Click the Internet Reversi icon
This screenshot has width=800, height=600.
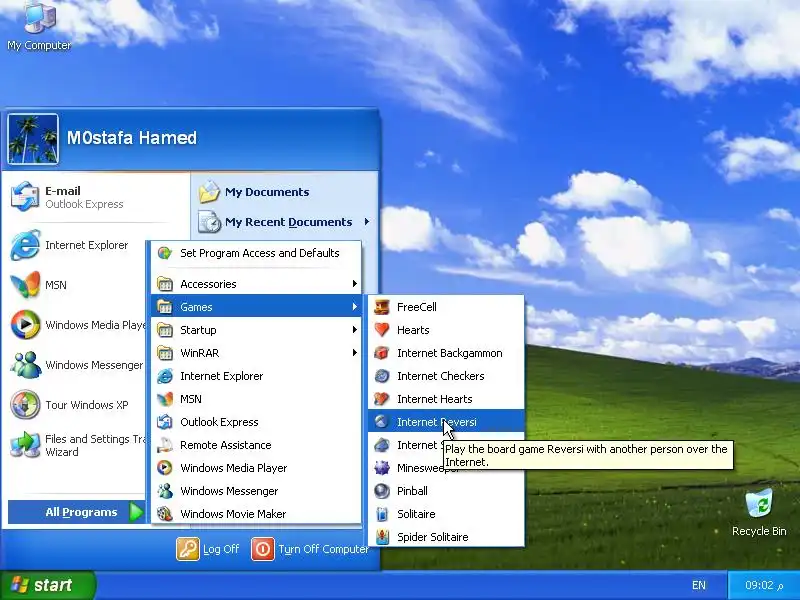point(382,422)
